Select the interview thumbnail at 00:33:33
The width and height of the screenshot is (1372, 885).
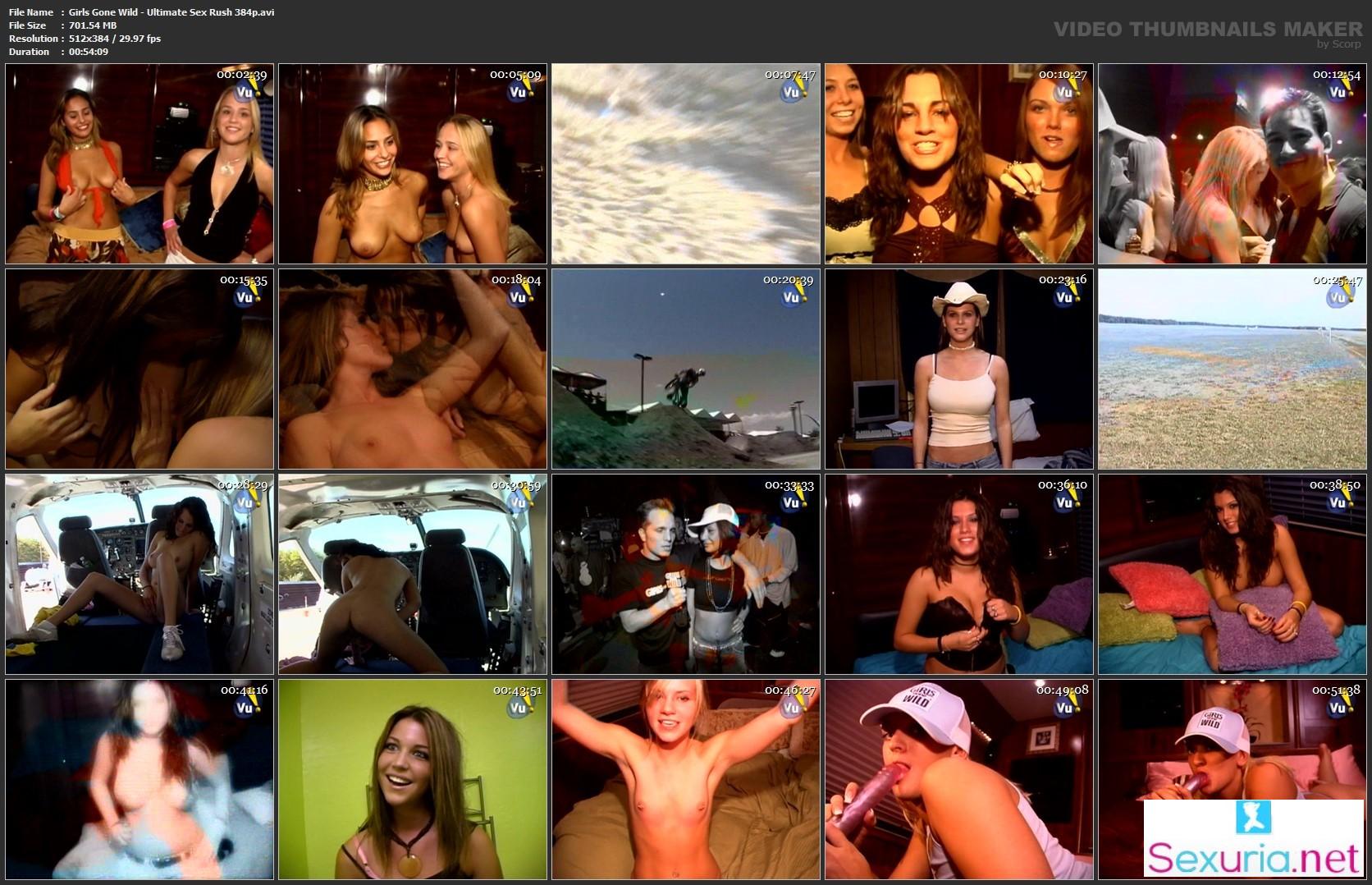[685, 574]
